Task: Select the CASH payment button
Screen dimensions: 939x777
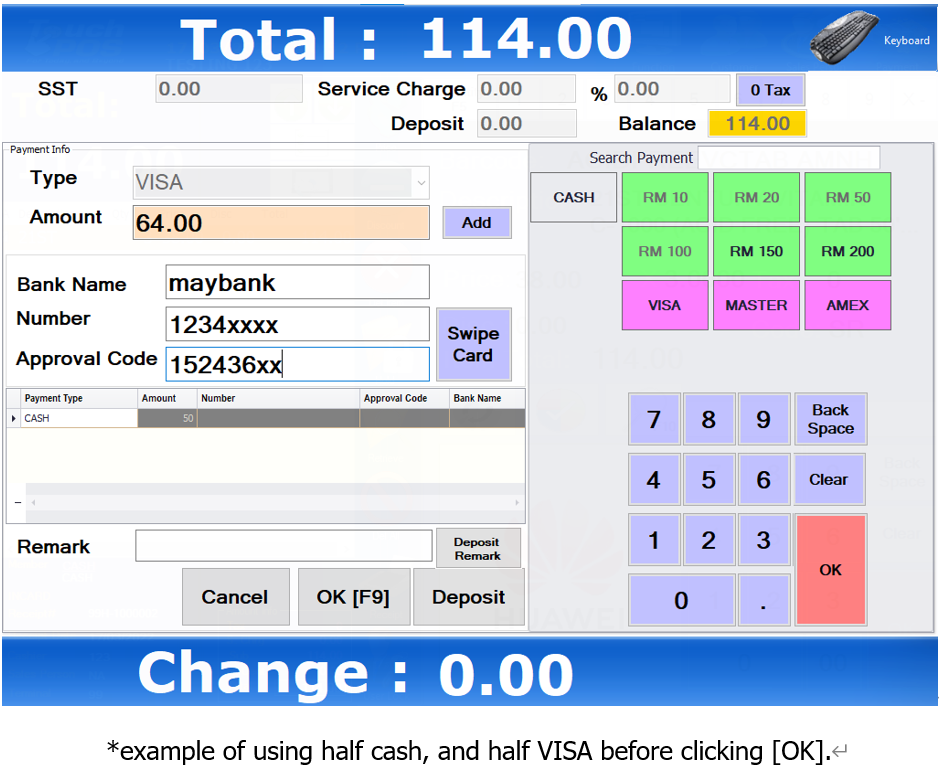Action: point(574,198)
